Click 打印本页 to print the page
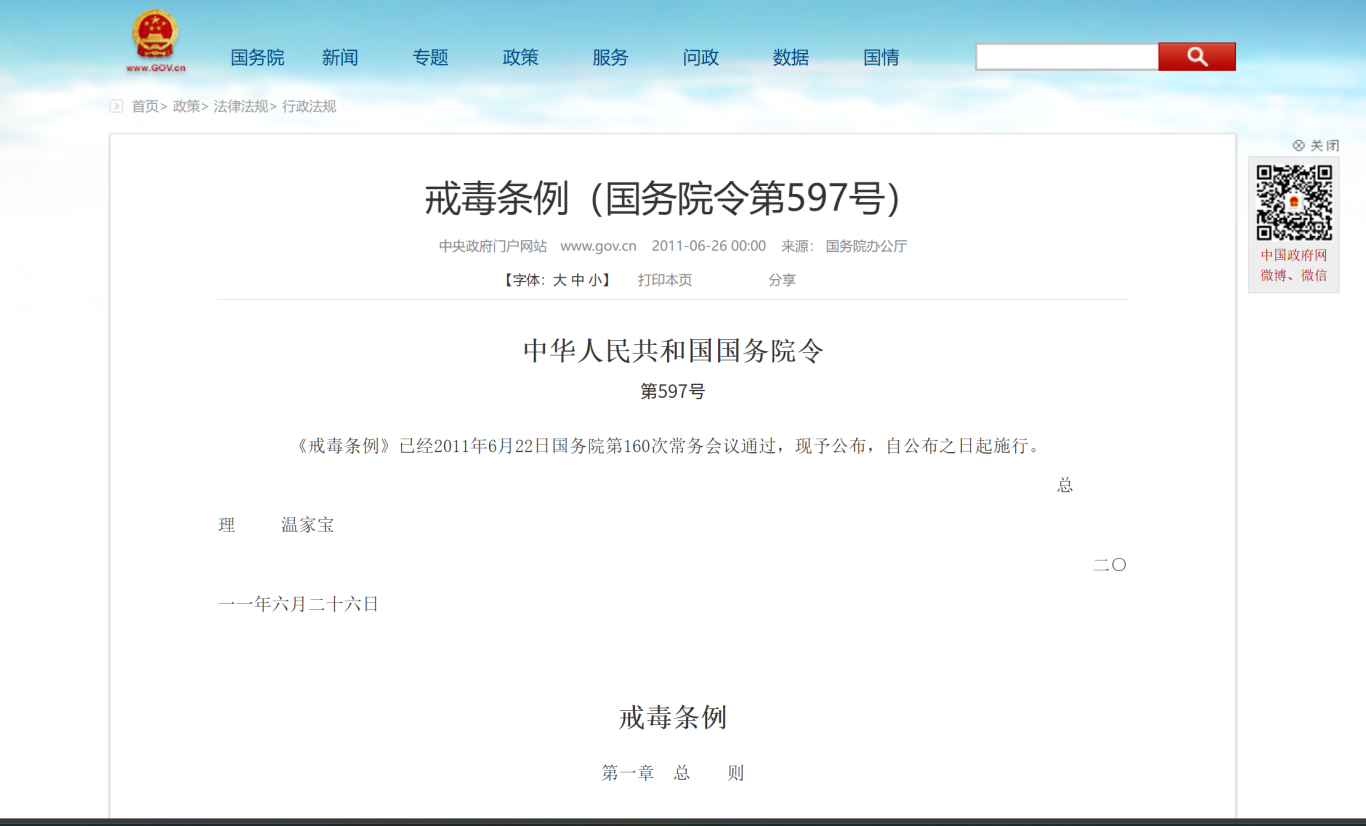Screen dimensions: 1366x826 pos(664,280)
